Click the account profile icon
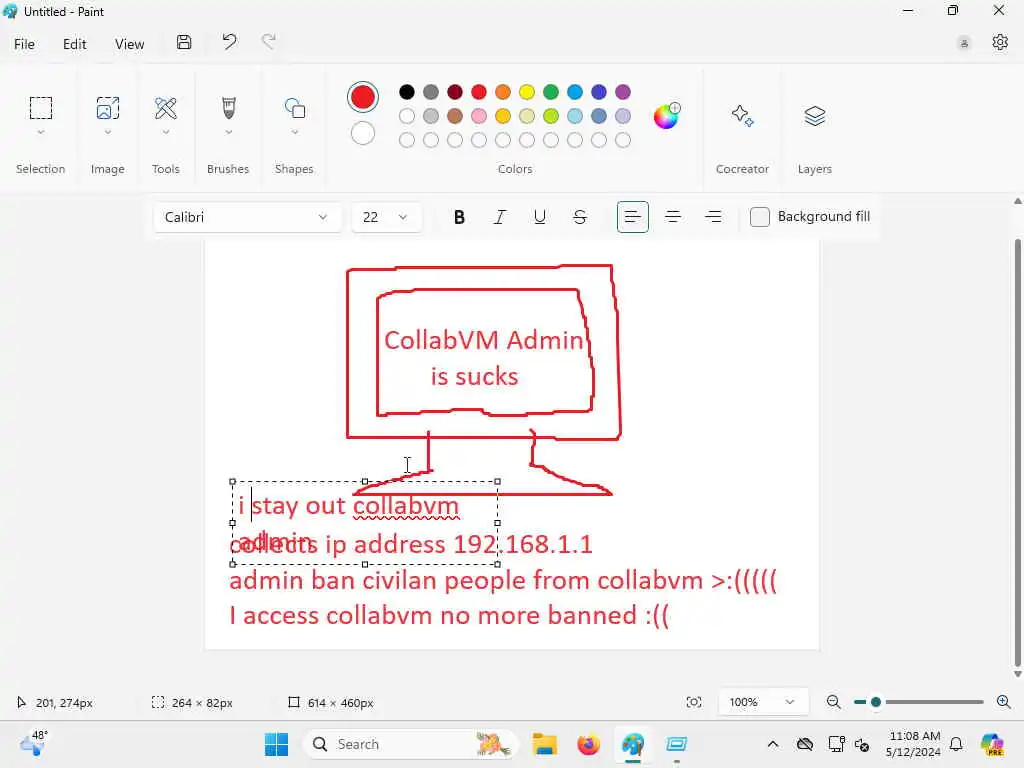 pos(964,44)
